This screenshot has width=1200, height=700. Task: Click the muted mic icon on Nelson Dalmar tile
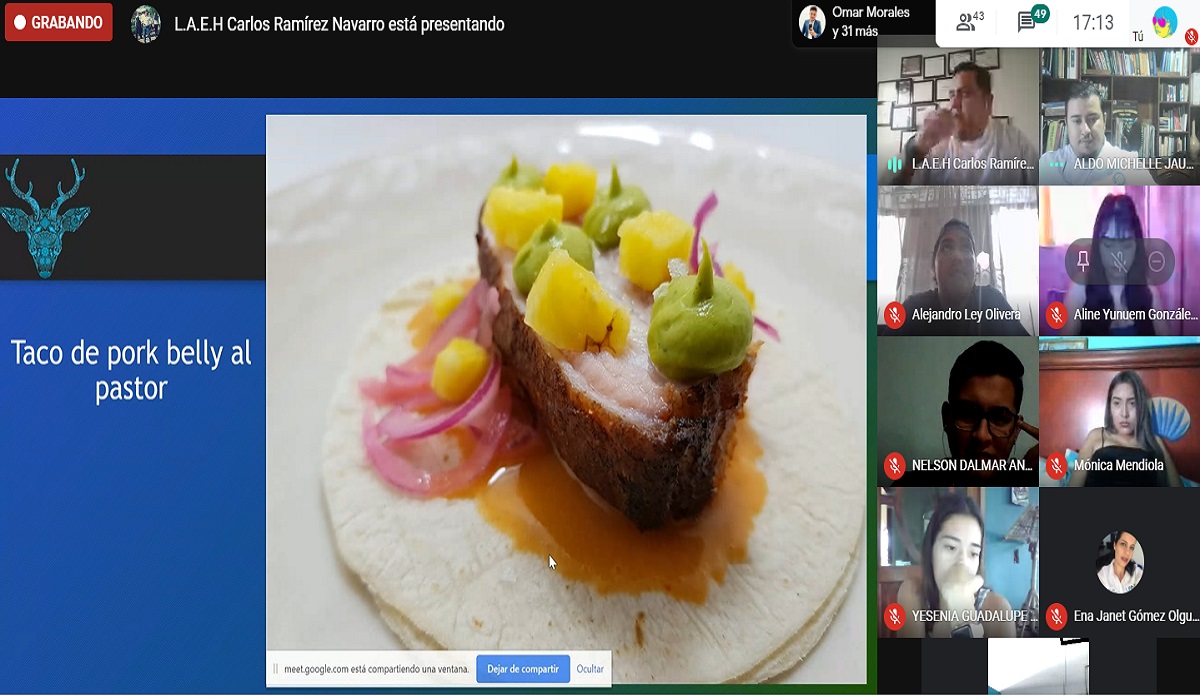pyautogui.click(x=894, y=465)
